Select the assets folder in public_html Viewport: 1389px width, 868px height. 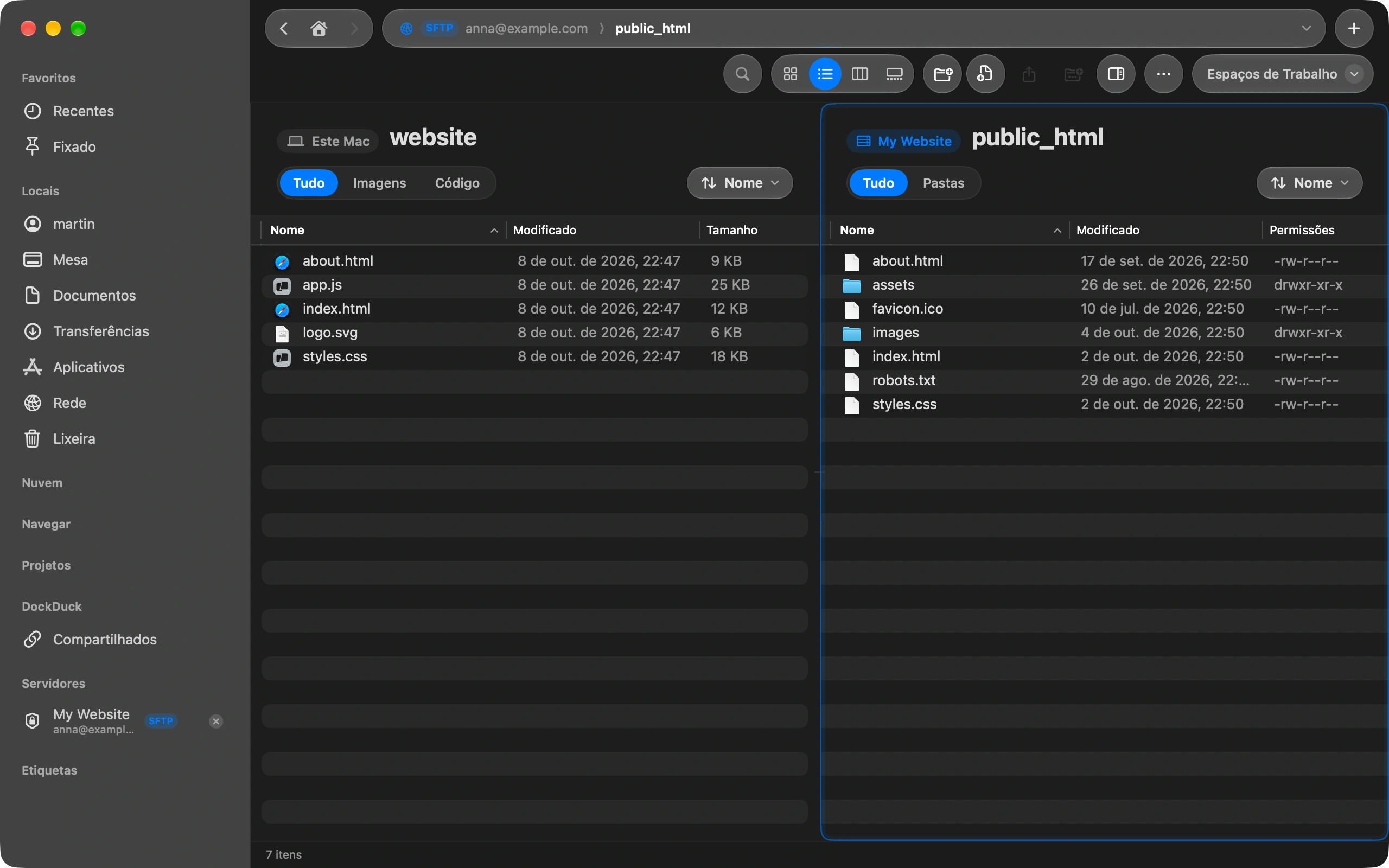coord(1104,285)
